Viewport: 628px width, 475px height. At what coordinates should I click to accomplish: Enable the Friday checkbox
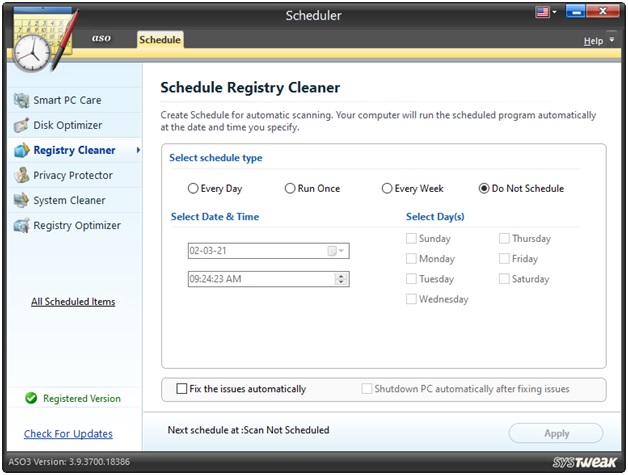pos(504,258)
